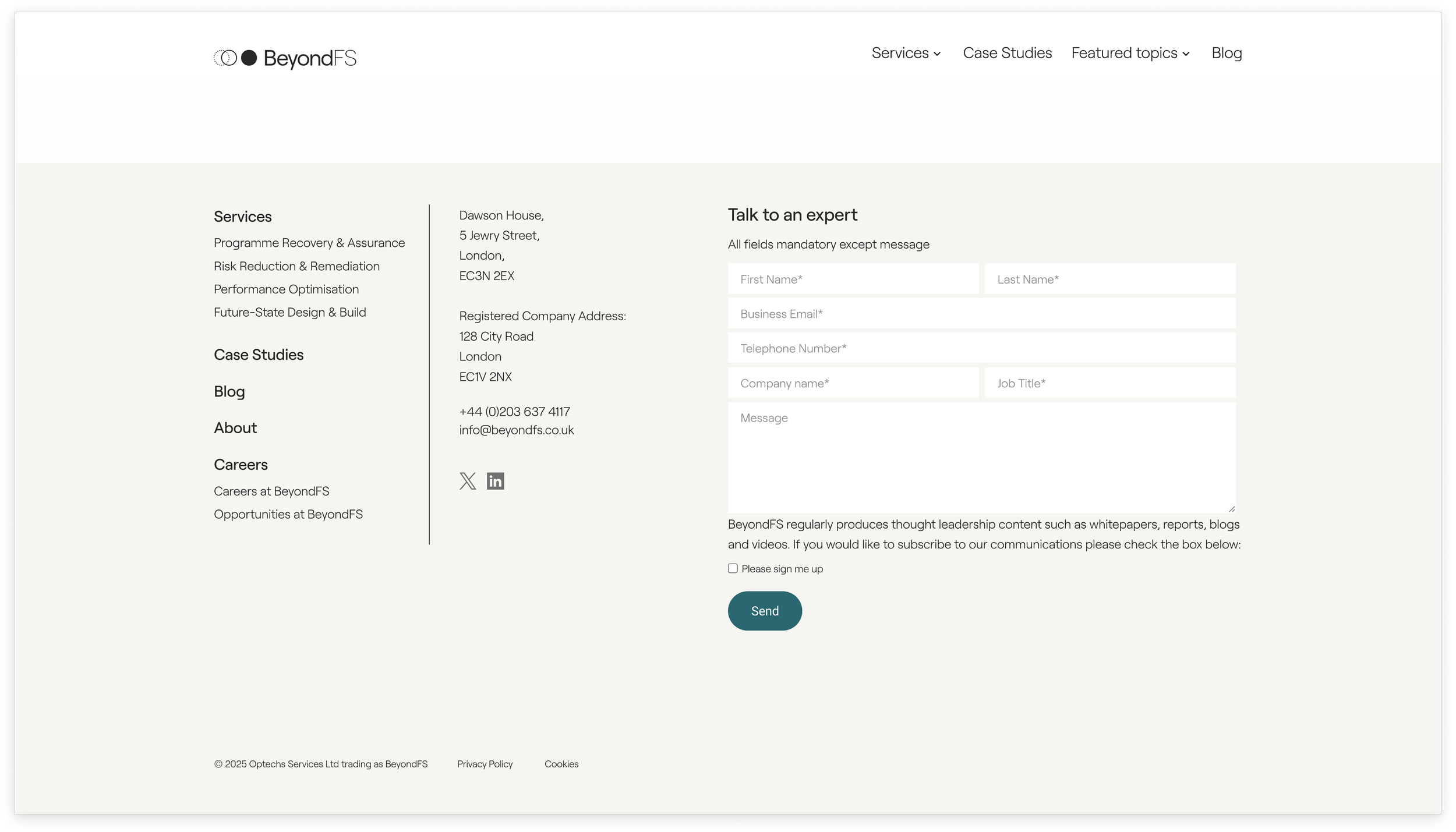
Task: Click the BeyondFS logo in header
Action: pyautogui.click(x=285, y=58)
